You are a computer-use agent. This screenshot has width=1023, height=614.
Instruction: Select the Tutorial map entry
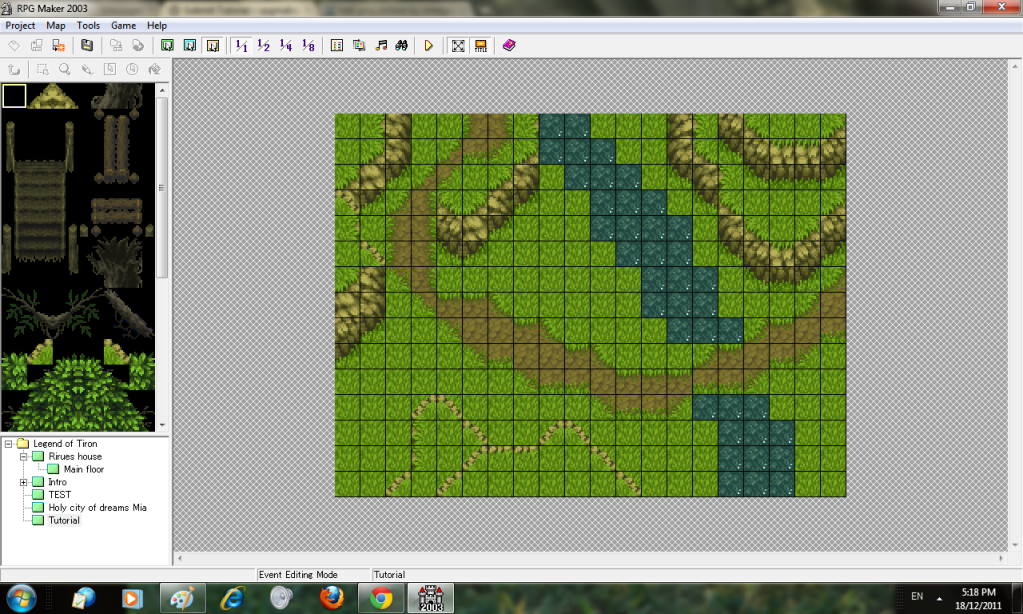click(x=64, y=520)
